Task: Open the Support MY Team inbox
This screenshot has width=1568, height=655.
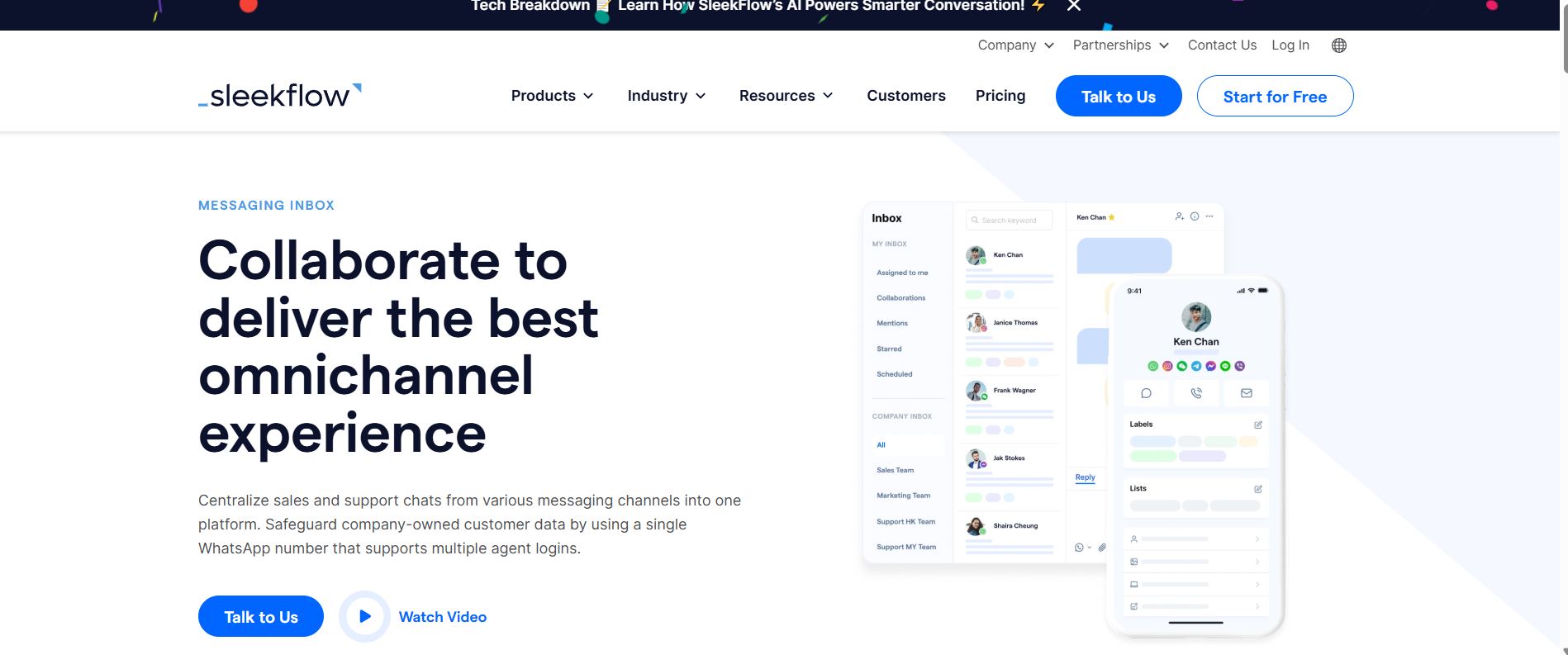Action: point(906,547)
